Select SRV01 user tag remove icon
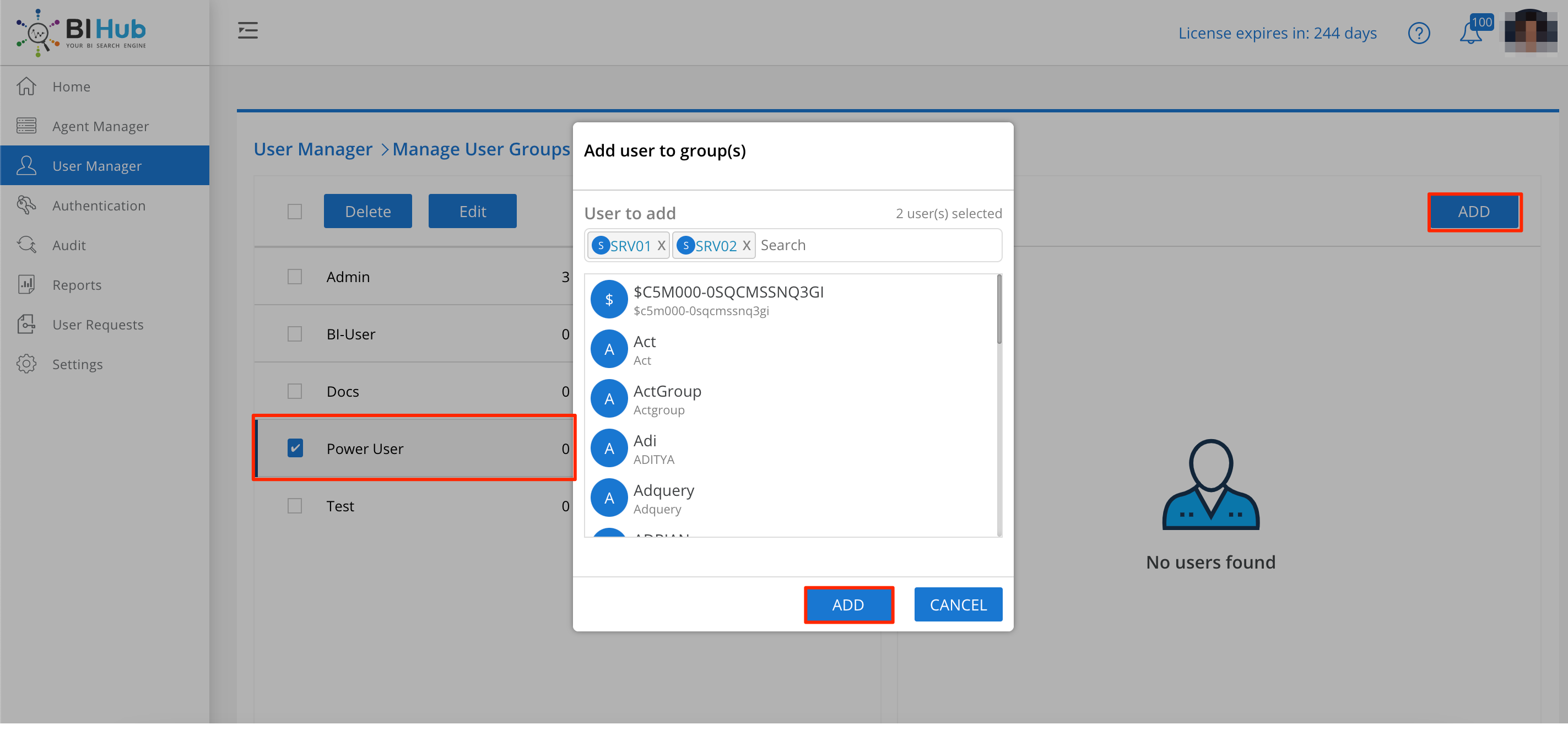Screen dimensions: 1568x746 click(x=661, y=245)
